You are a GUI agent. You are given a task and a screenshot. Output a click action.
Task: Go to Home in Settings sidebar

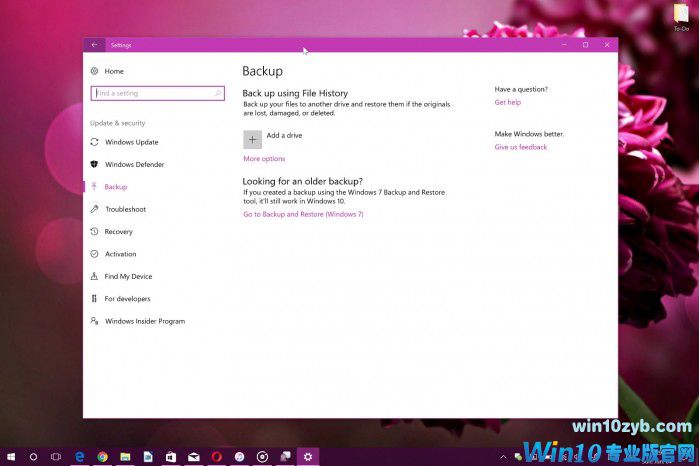[x=114, y=71]
